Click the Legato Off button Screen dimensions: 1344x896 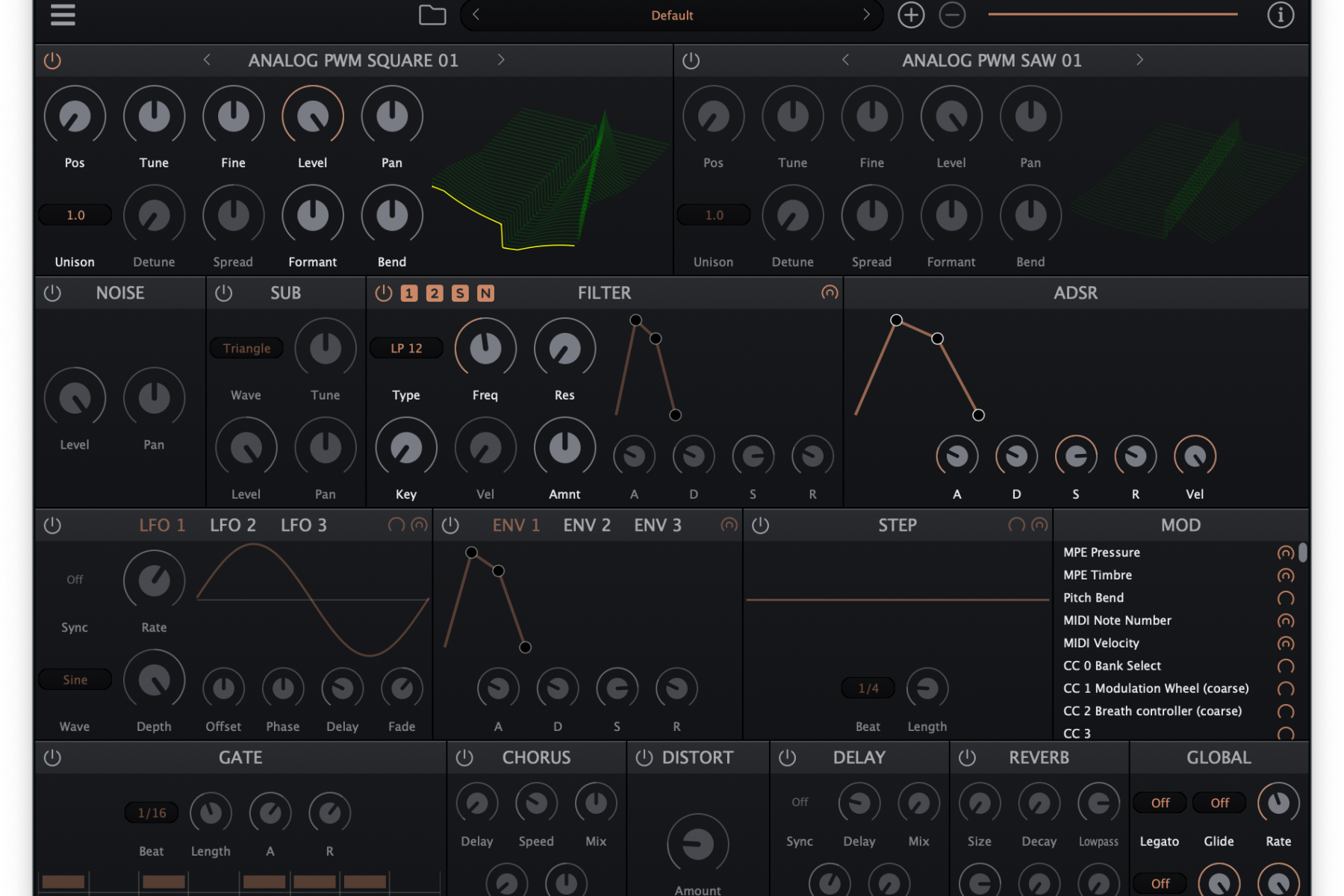[x=1160, y=803]
